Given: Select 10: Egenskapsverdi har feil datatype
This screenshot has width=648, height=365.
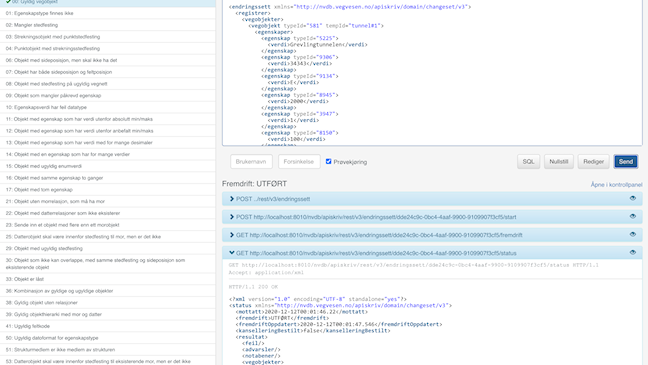Looking at the screenshot, I should pos(107,107).
